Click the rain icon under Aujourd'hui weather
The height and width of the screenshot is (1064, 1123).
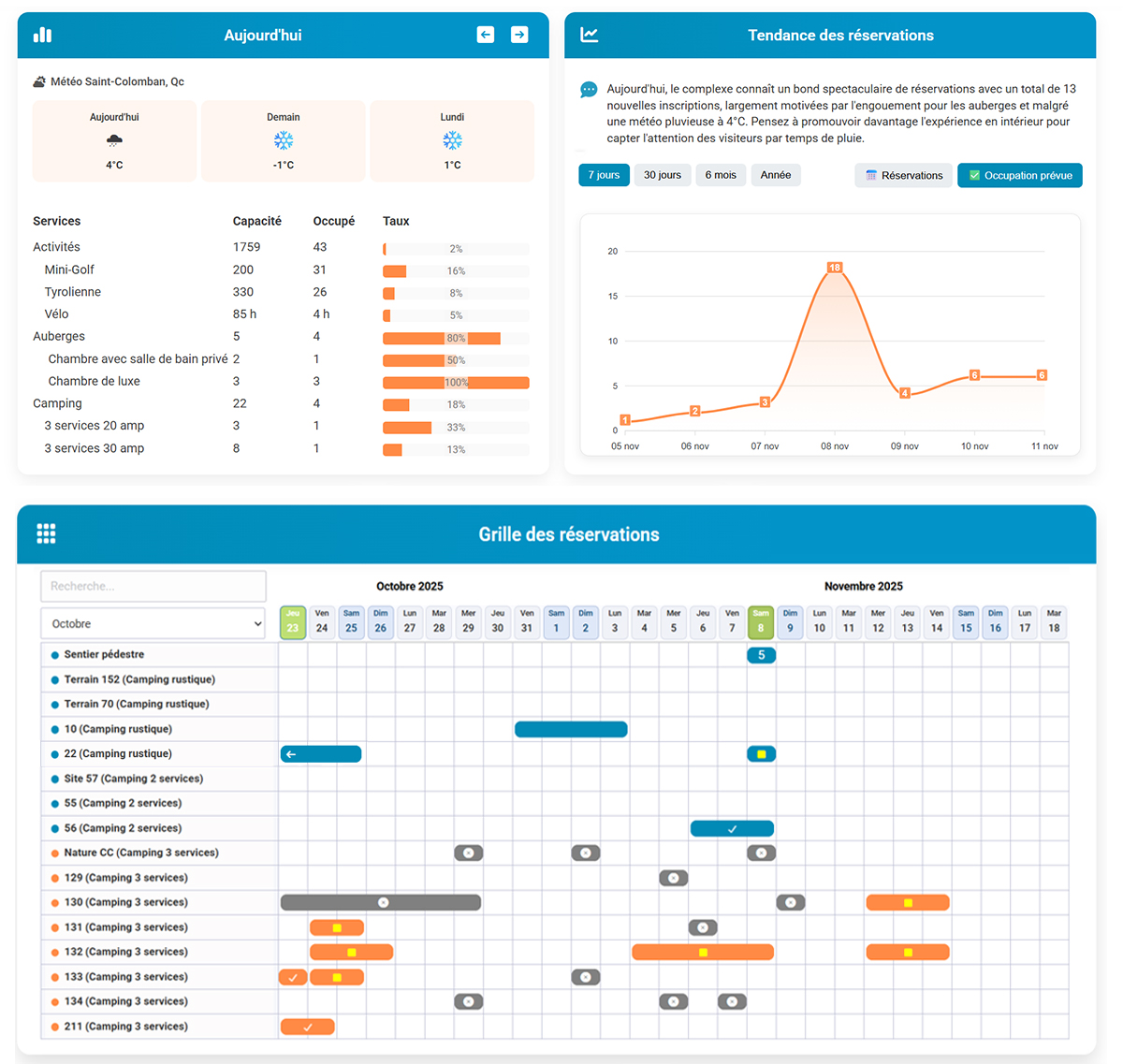pos(114,141)
